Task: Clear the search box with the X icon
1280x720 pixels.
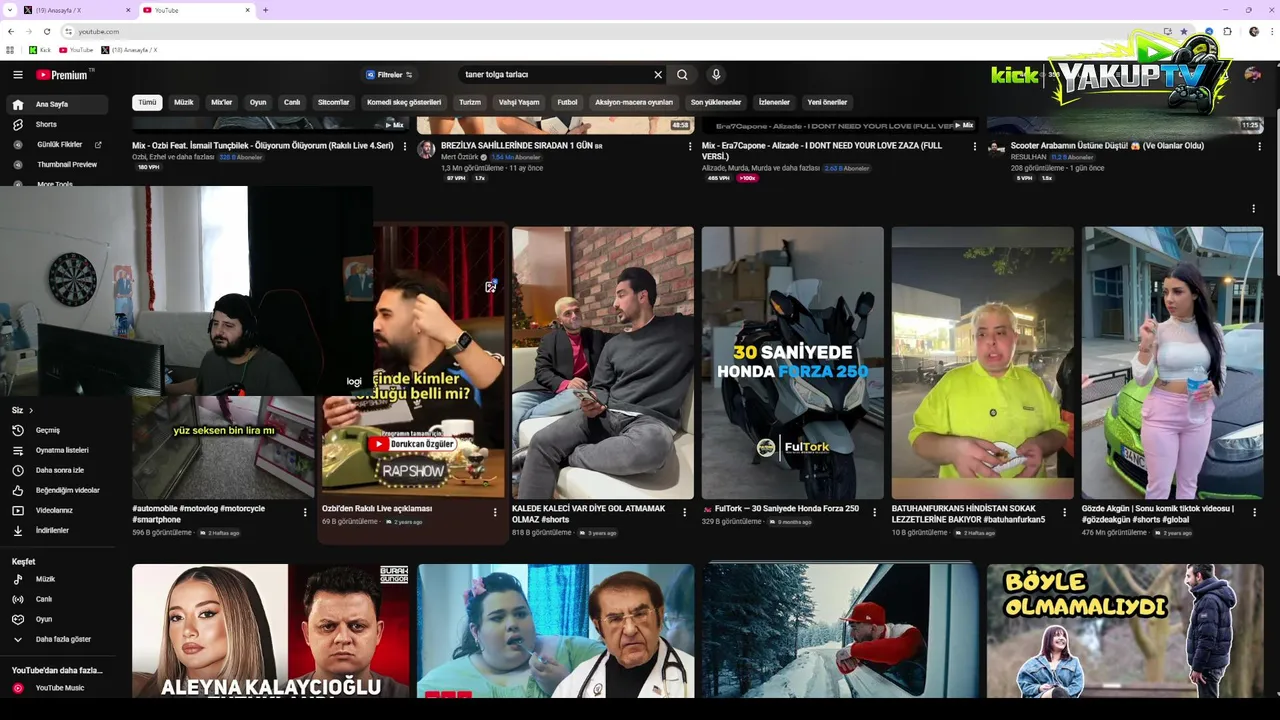Action: tap(658, 75)
